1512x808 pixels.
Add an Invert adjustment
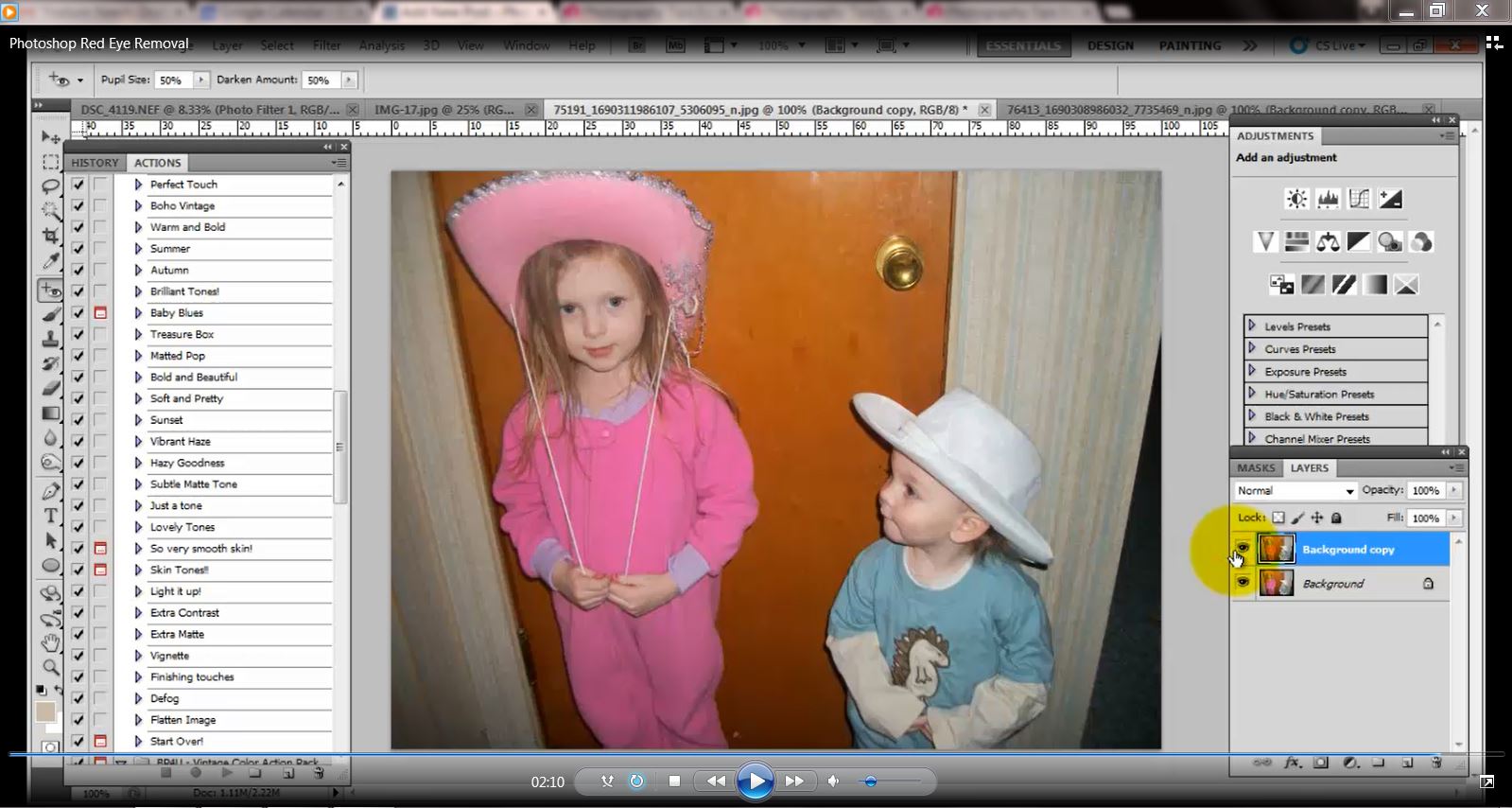[x=1281, y=285]
